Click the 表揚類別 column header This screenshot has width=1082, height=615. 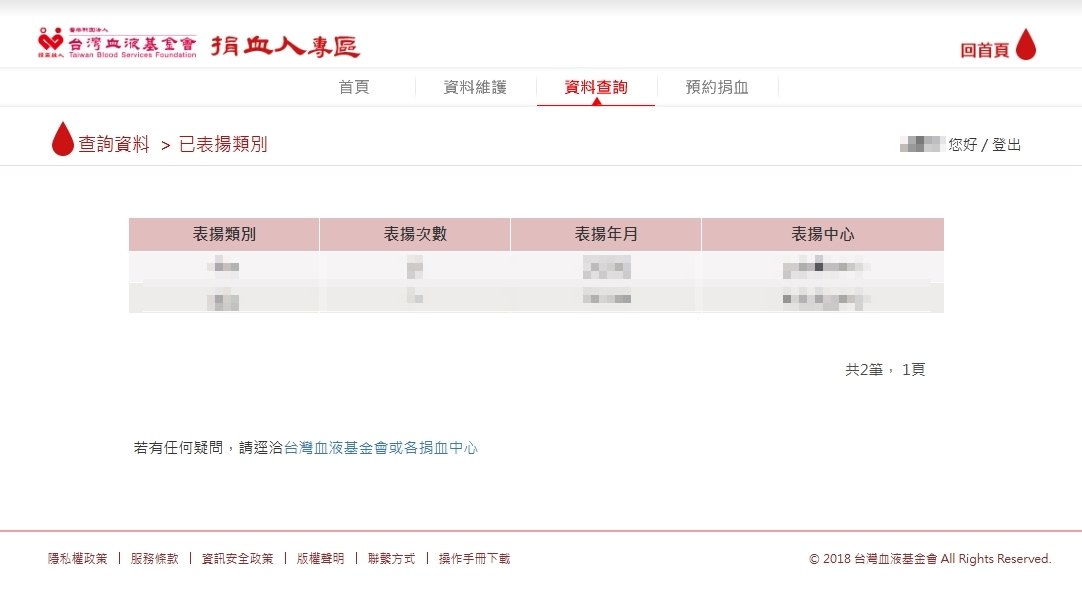click(224, 235)
